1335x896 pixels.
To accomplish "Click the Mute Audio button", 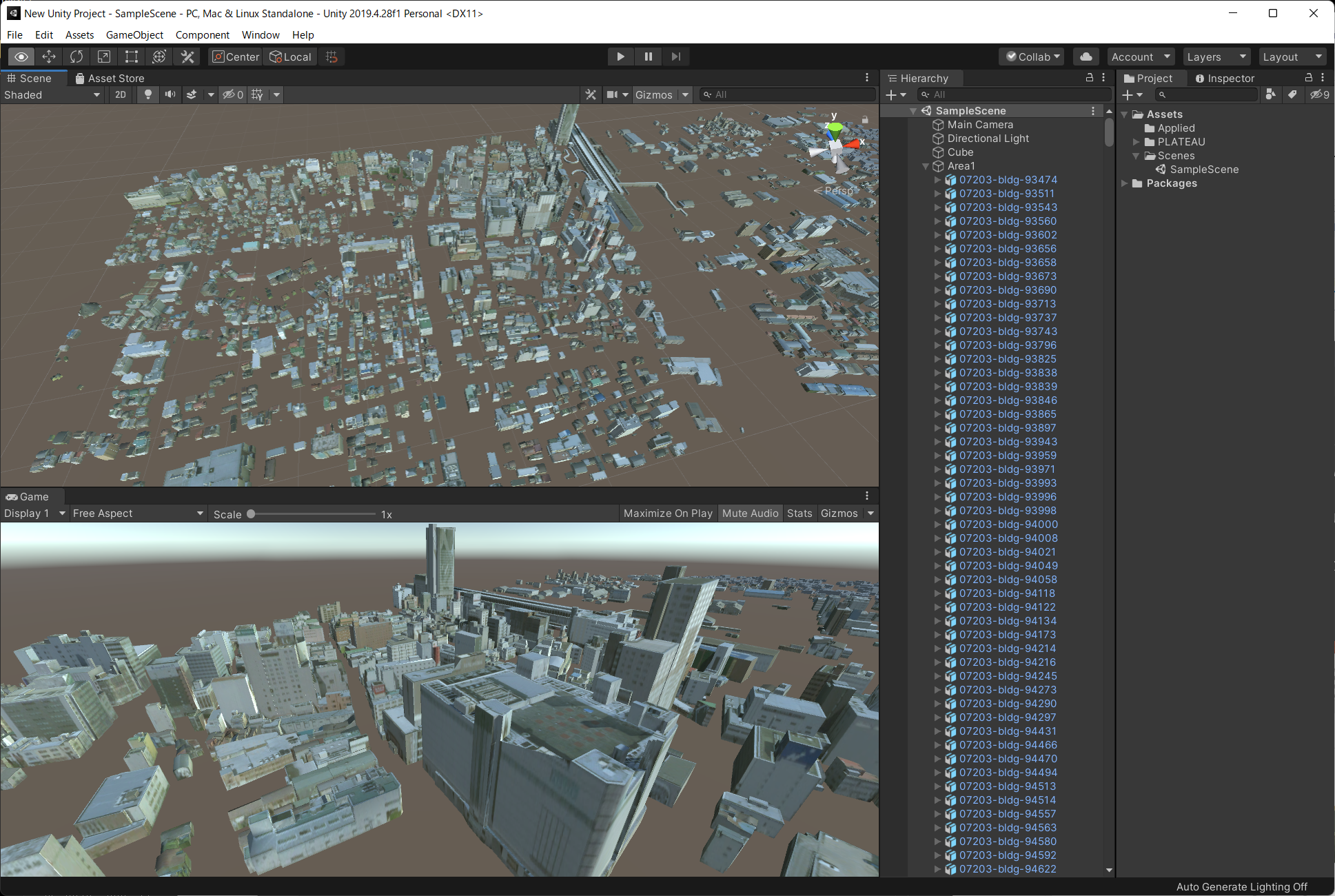I will (x=750, y=513).
